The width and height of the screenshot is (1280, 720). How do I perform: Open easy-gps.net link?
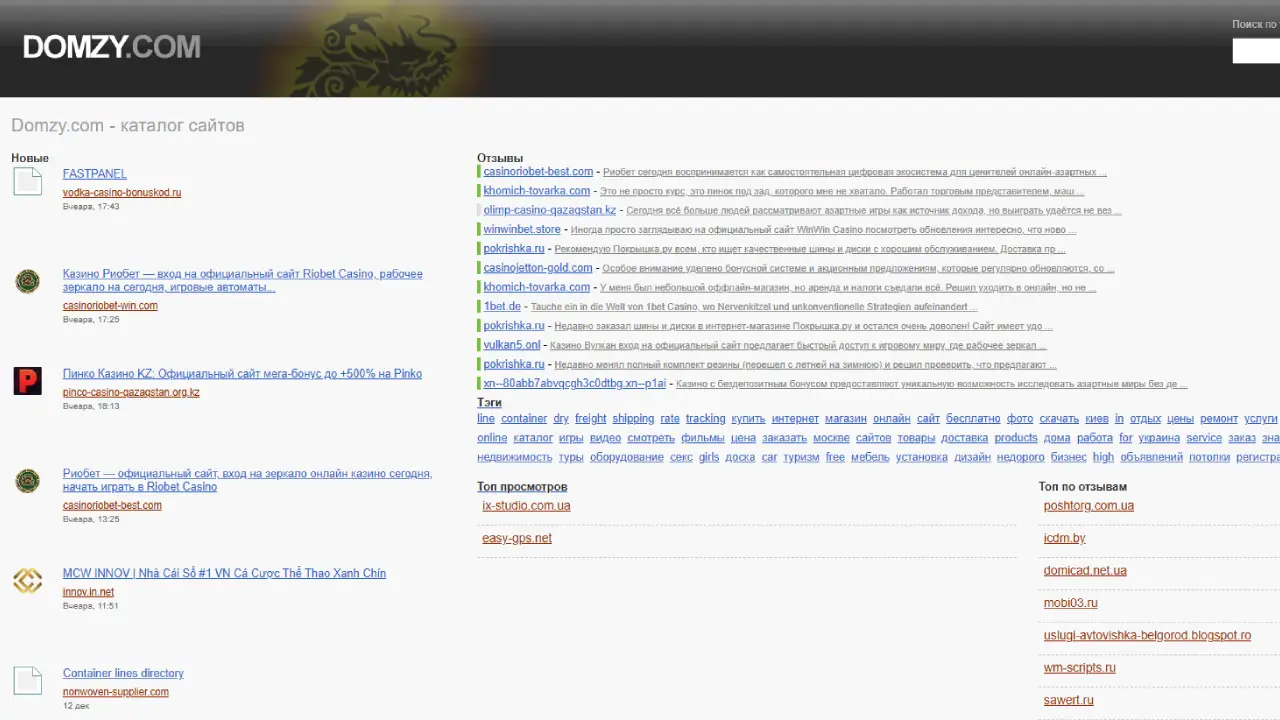click(x=516, y=539)
